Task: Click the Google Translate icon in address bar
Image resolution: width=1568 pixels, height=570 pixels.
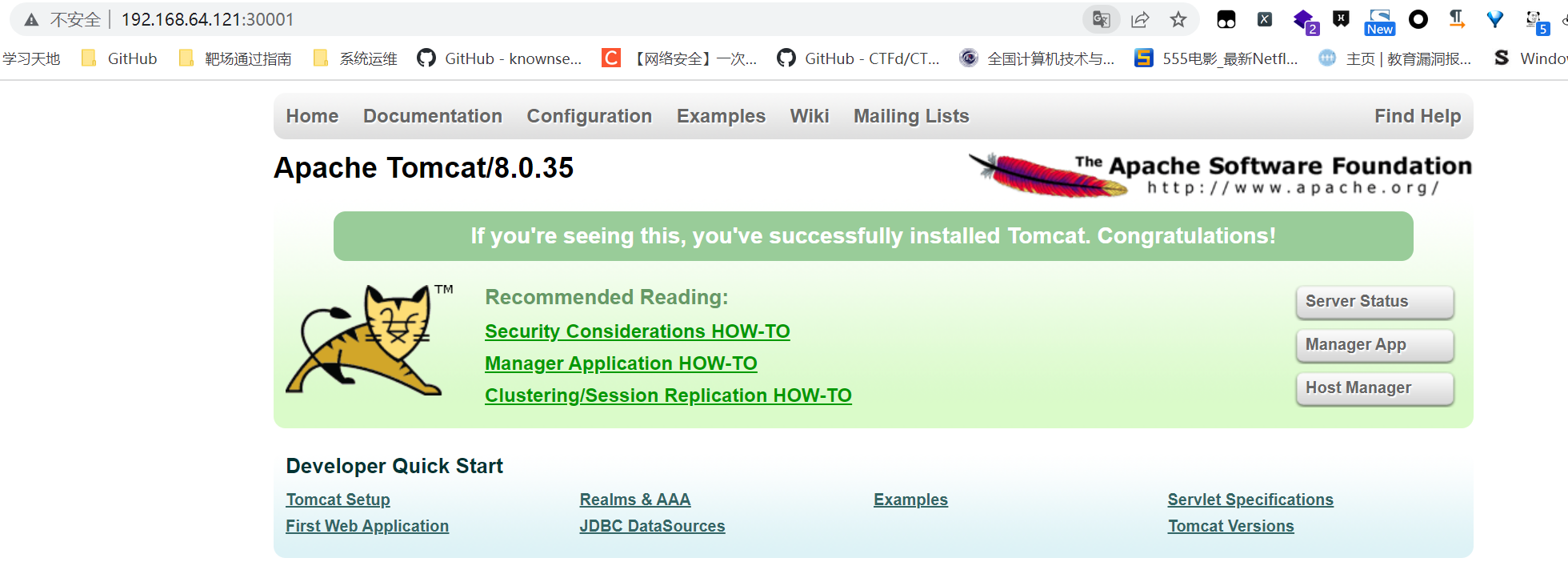Action: 1102,19
